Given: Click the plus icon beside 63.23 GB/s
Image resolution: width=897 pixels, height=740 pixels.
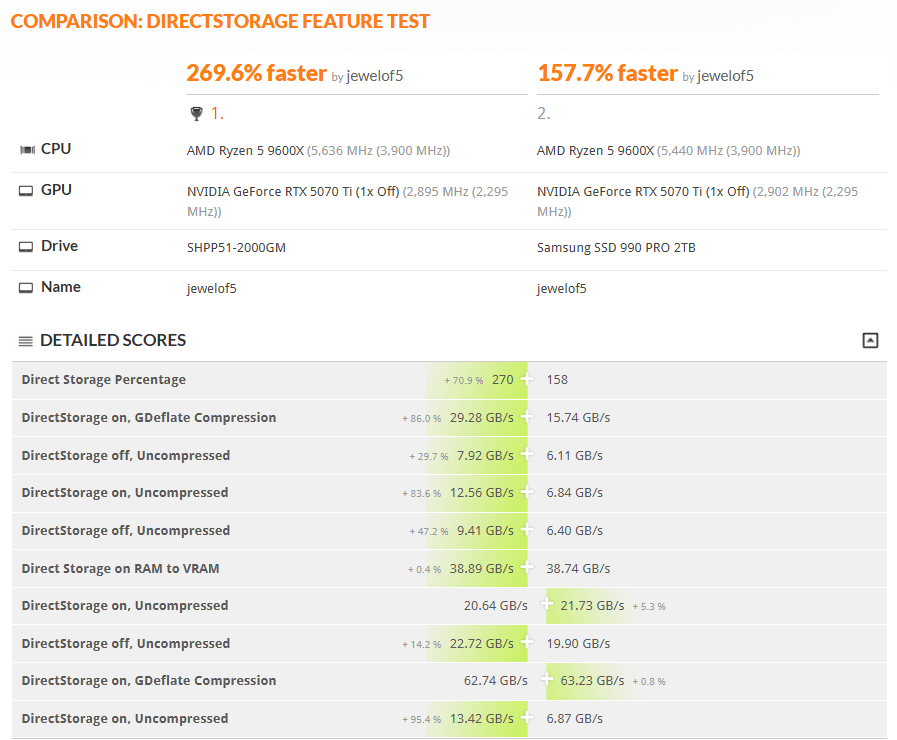Looking at the screenshot, I should [x=547, y=679].
